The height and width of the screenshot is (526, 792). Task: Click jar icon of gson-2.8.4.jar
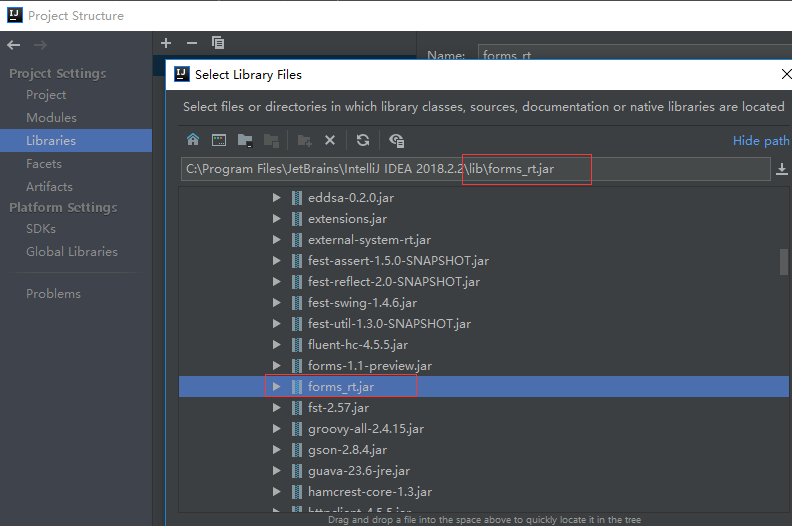297,449
